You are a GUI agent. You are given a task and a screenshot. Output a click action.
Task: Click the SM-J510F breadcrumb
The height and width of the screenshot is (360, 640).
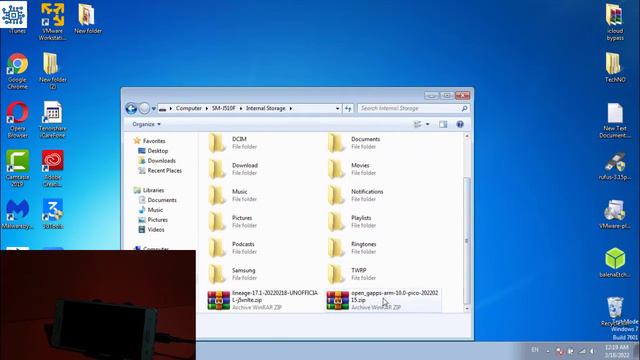click(x=223, y=109)
